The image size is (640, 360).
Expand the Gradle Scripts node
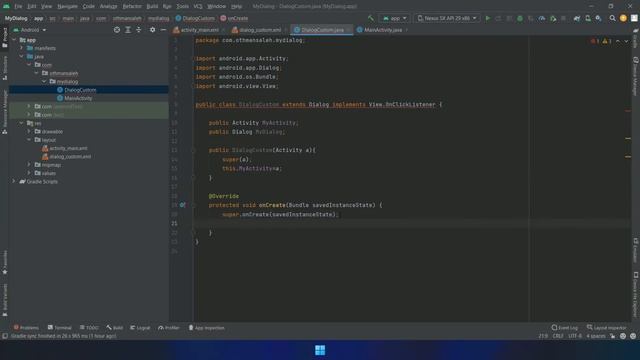(x=14, y=181)
